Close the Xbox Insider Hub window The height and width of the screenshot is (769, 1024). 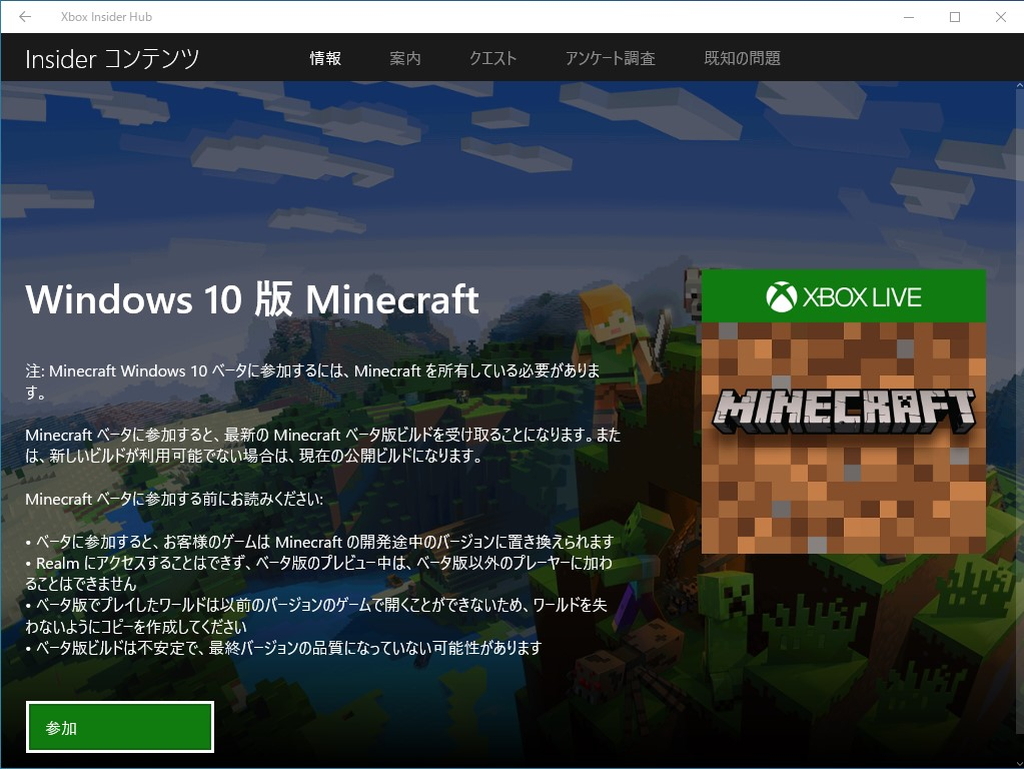point(1000,17)
